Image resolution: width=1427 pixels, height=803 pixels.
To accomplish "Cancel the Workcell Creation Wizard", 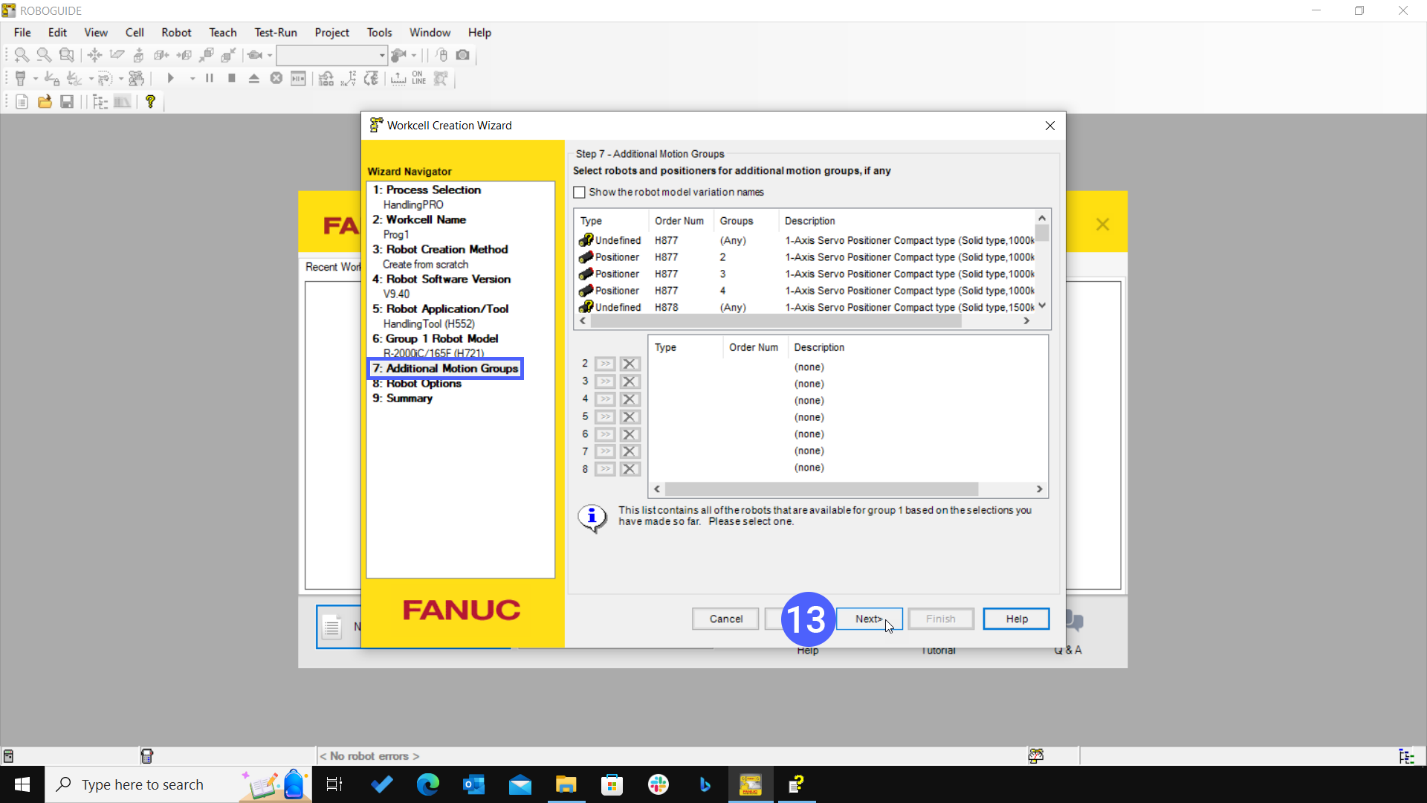I will pyautogui.click(x=725, y=618).
